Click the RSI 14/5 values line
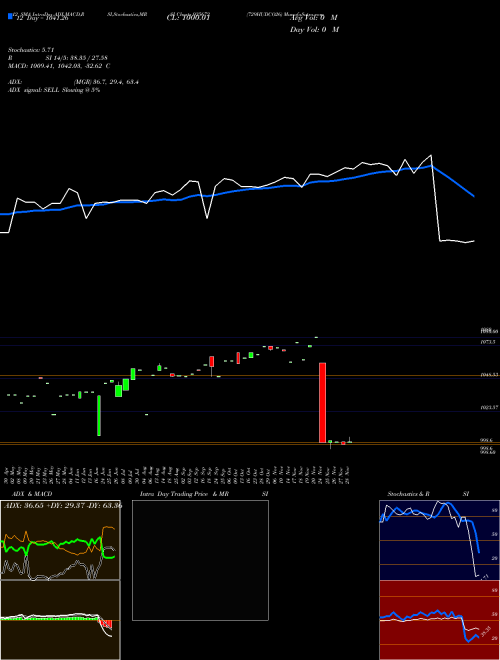 point(58,58)
